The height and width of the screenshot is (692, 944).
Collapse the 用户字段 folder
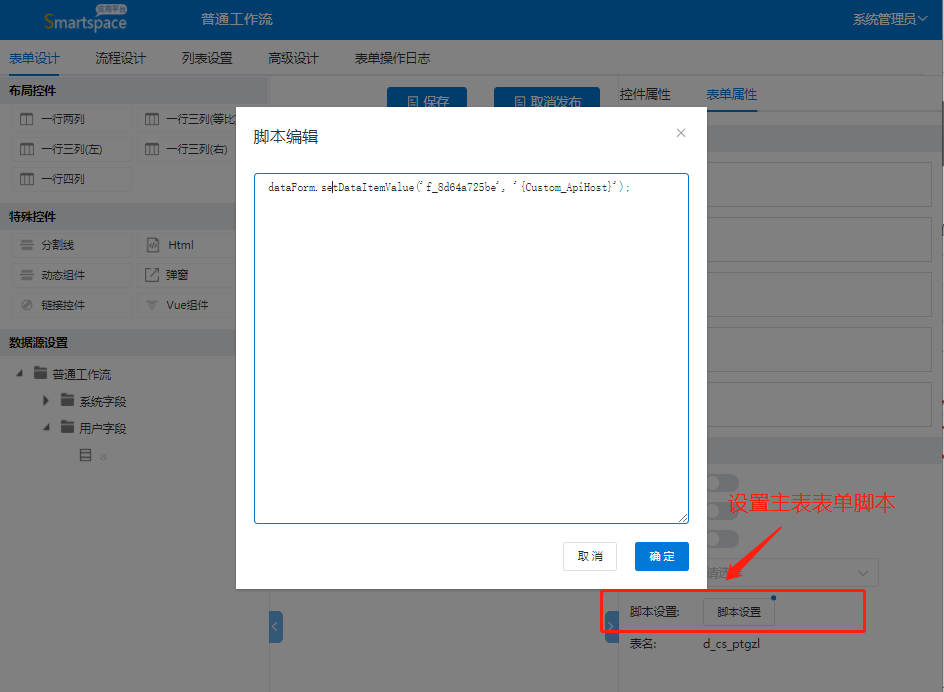[x=46, y=428]
